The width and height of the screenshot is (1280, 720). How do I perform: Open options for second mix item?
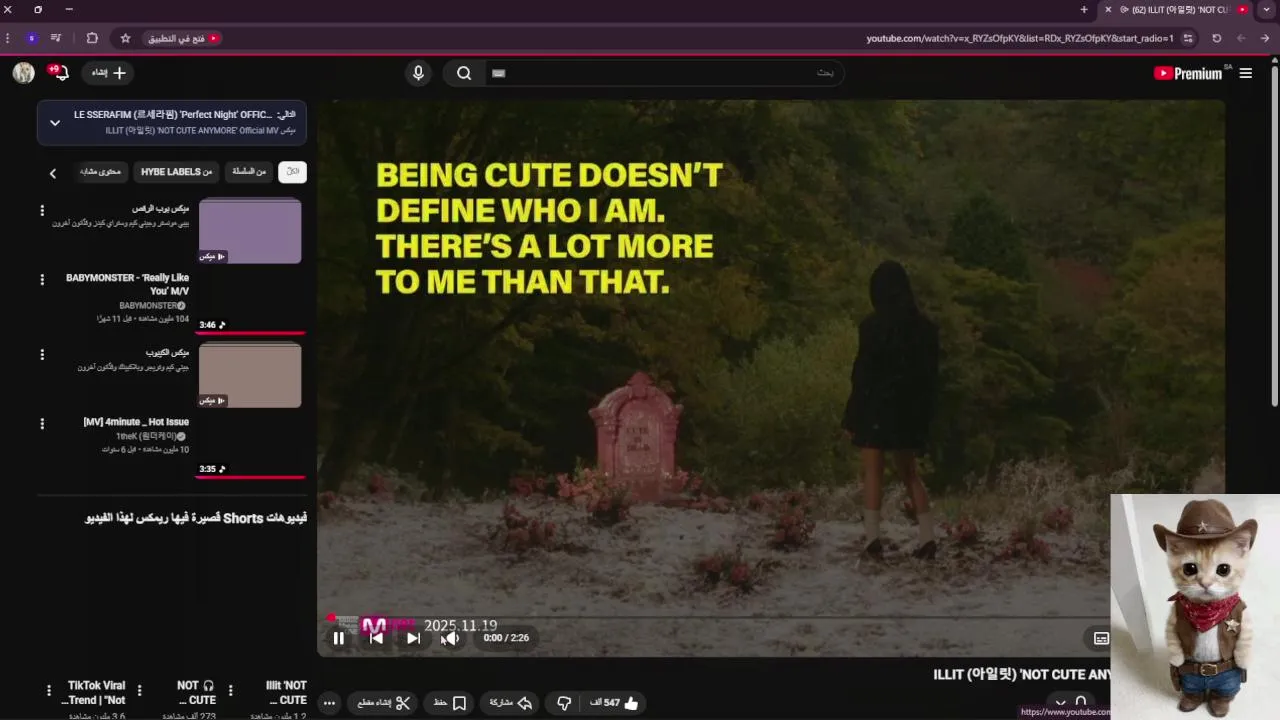[42, 355]
